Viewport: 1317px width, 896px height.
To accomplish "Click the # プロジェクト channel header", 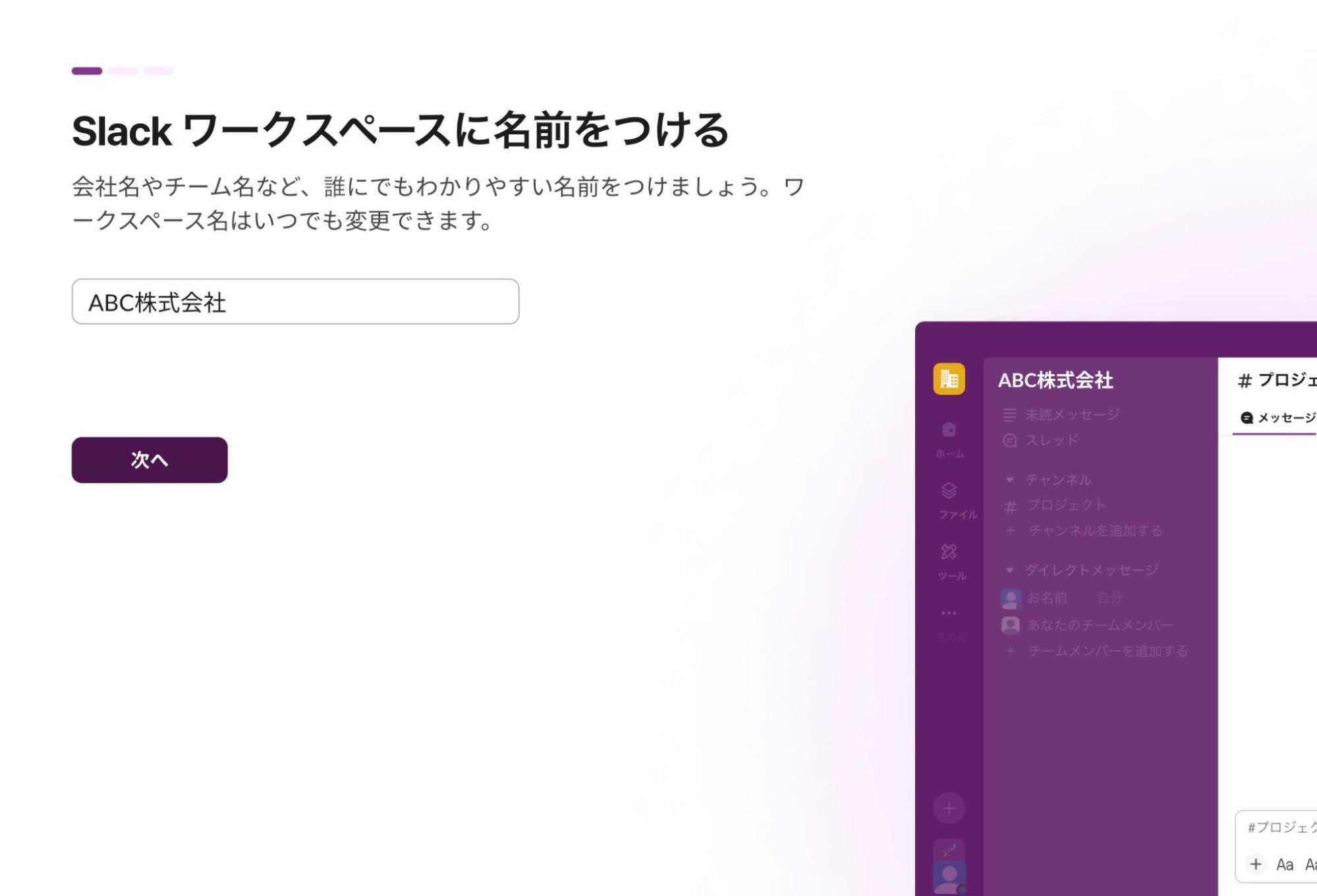I will pos(1277,380).
